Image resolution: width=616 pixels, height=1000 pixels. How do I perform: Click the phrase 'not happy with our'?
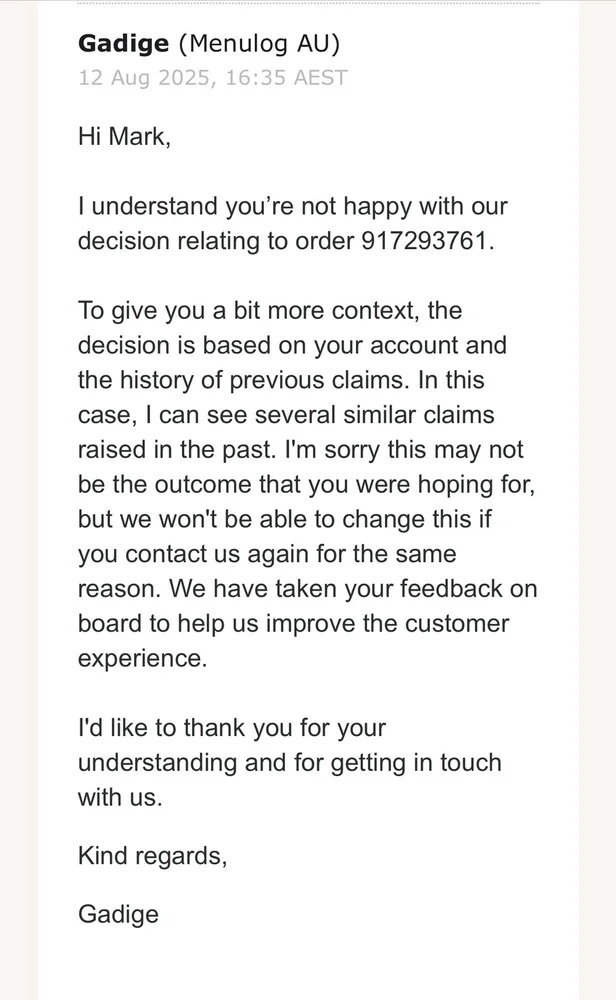[x=404, y=207]
